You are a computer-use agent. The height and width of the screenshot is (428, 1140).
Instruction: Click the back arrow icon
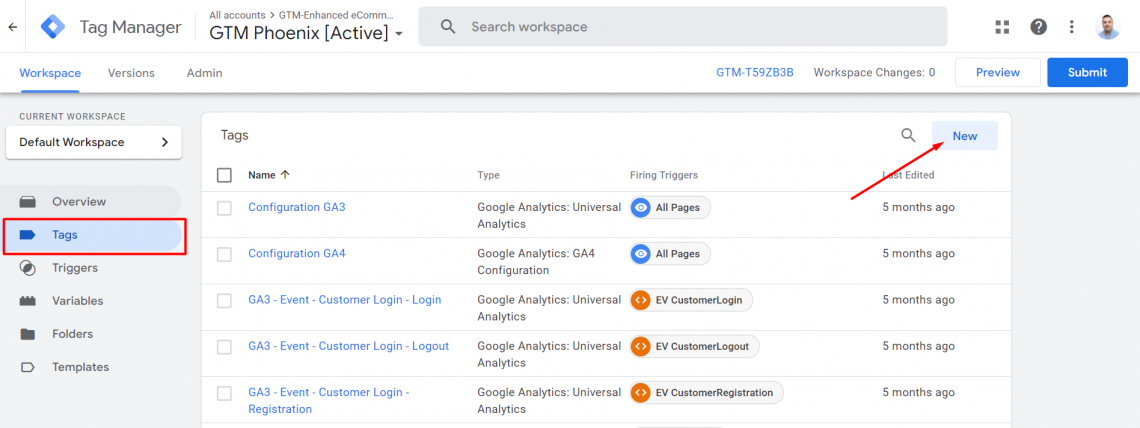click(12, 27)
